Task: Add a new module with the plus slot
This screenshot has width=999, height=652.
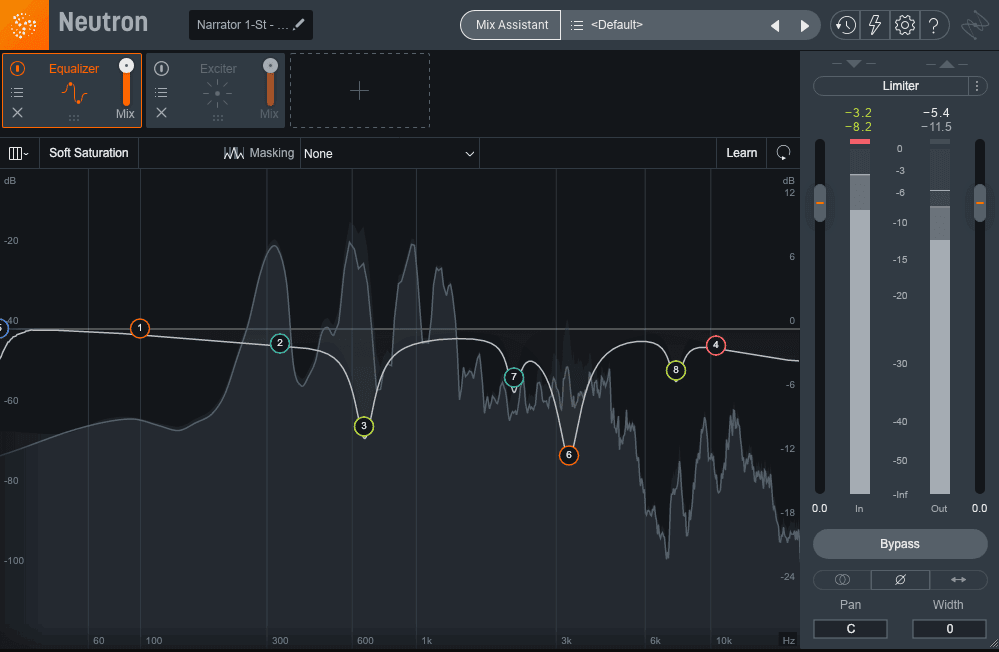Action: point(359,91)
